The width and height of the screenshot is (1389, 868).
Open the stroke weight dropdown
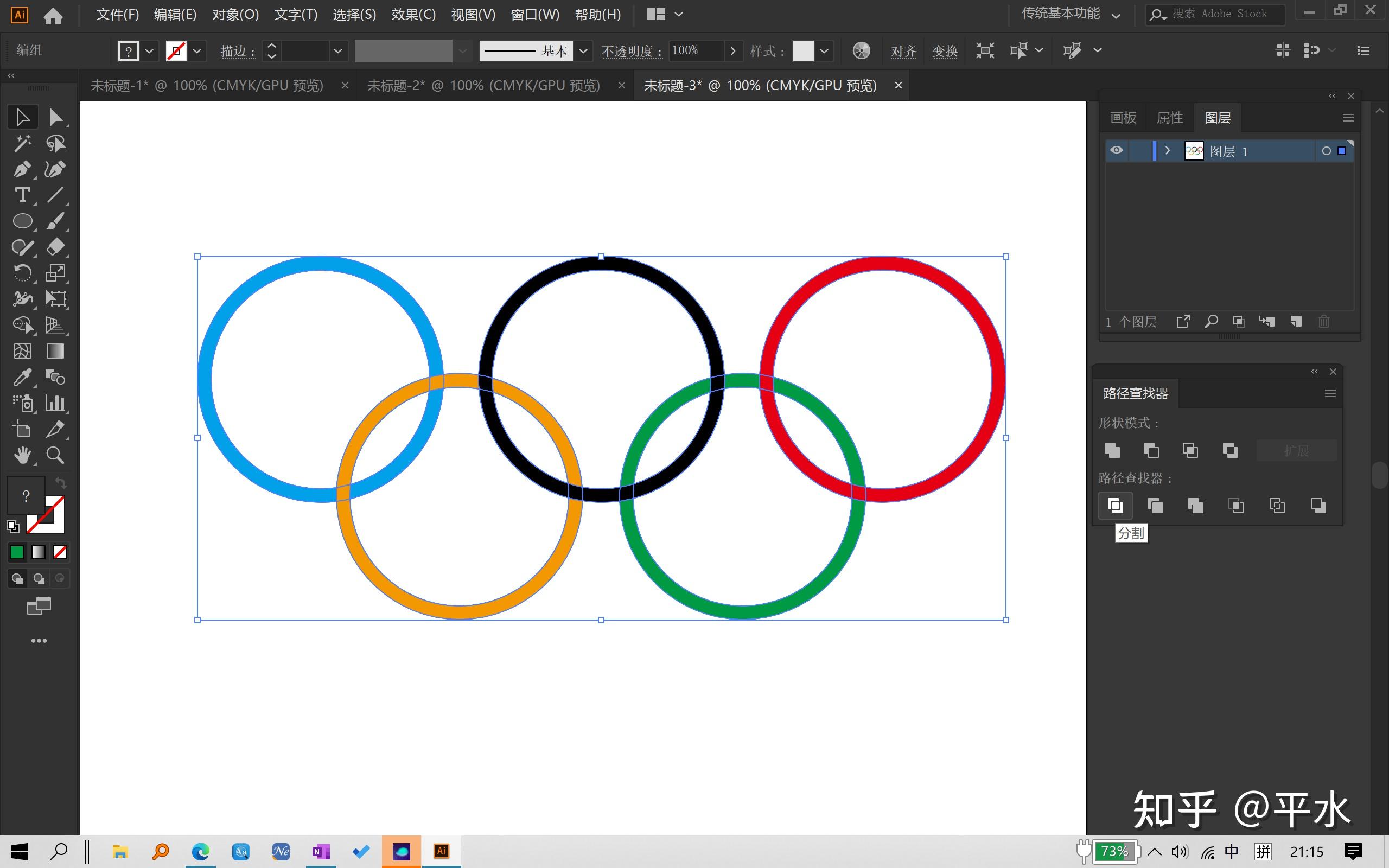click(337, 51)
